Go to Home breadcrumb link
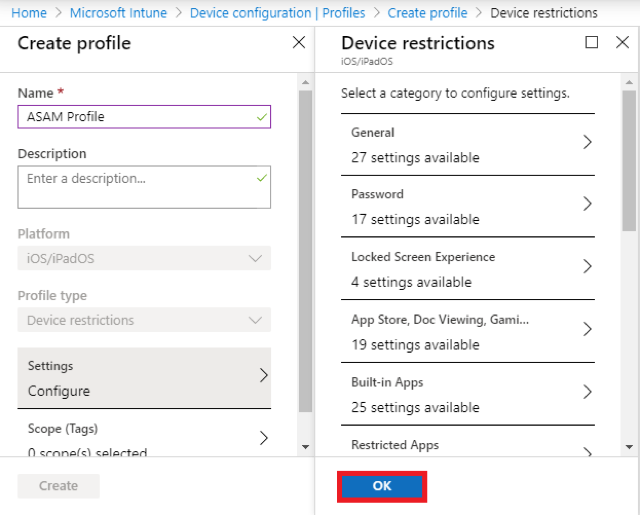 29,13
